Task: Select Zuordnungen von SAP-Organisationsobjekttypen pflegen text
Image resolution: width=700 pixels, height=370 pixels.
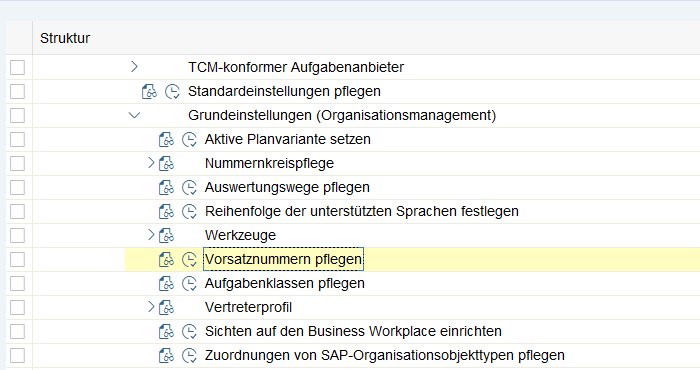Action: click(x=385, y=356)
